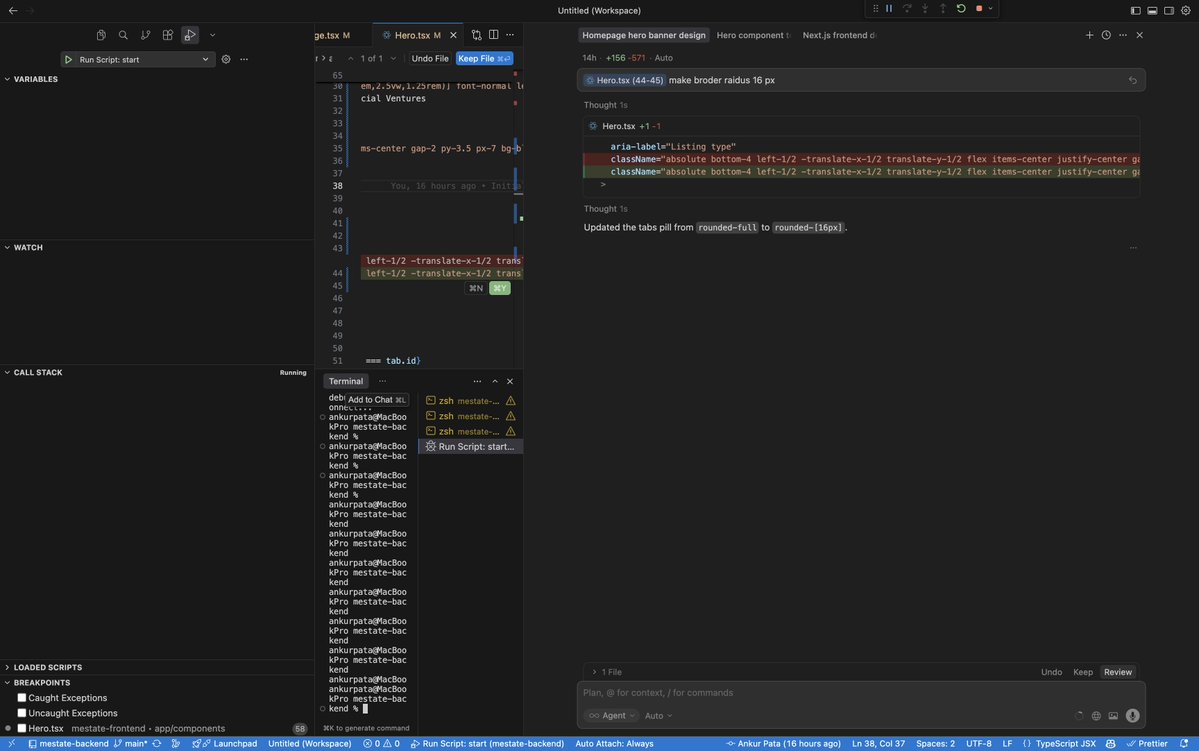Click the microphone voice input button
This screenshot has height=751, width=1199.
pyautogui.click(x=1132, y=716)
